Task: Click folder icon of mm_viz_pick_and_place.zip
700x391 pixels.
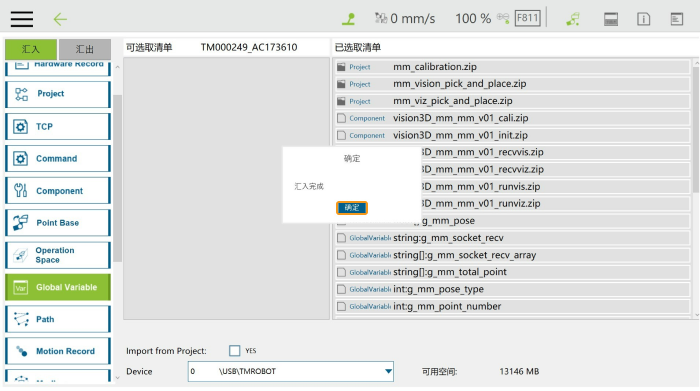Action: [x=341, y=101]
